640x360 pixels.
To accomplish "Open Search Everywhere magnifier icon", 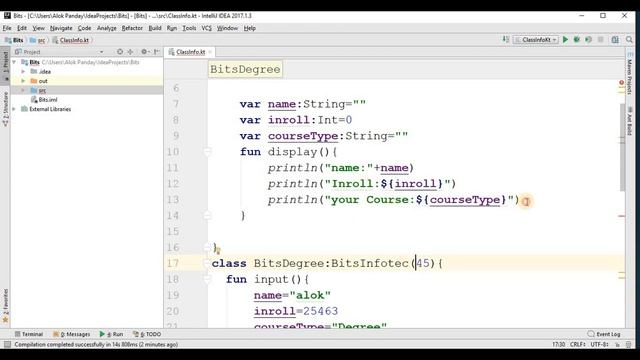I will click(629, 40).
